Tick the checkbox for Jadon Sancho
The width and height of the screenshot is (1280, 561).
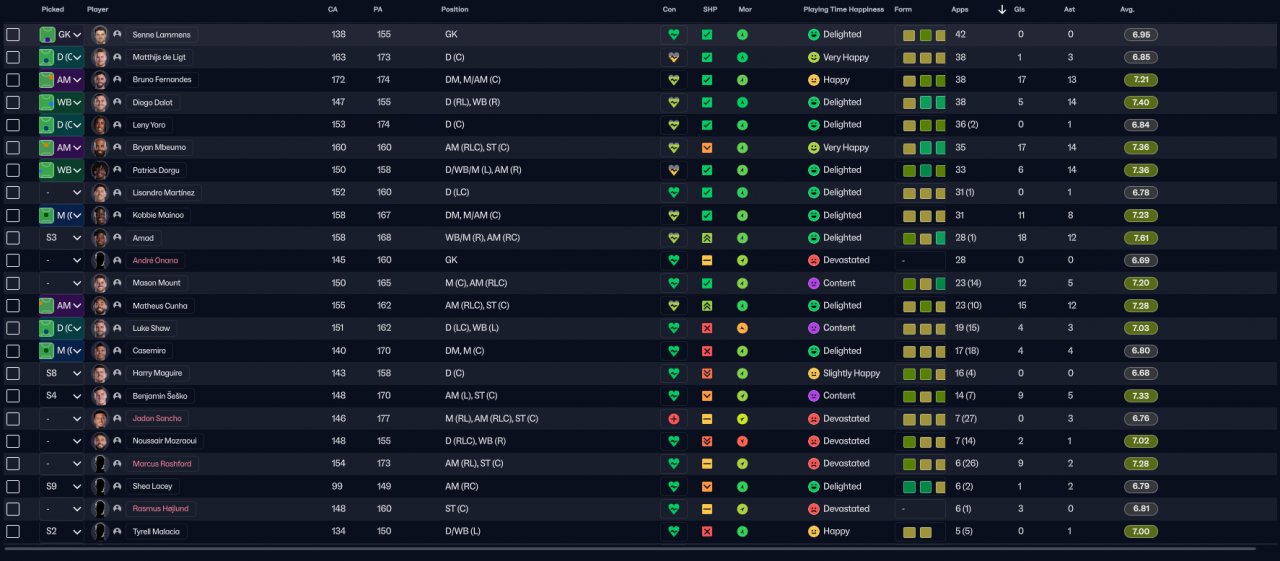click(13, 418)
